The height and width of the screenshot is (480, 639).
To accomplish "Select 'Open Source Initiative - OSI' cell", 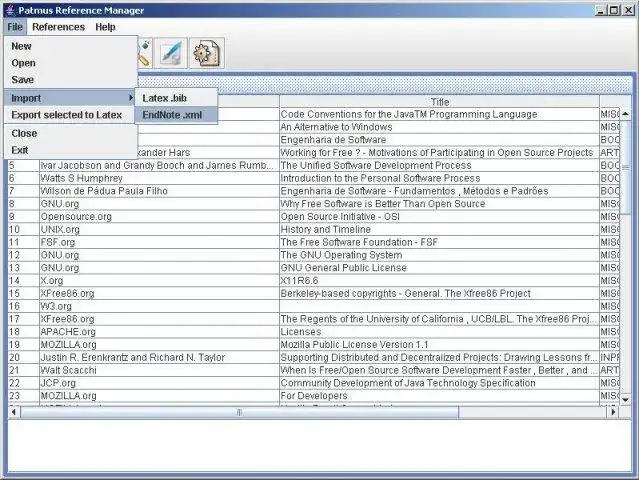I will [x=439, y=217].
